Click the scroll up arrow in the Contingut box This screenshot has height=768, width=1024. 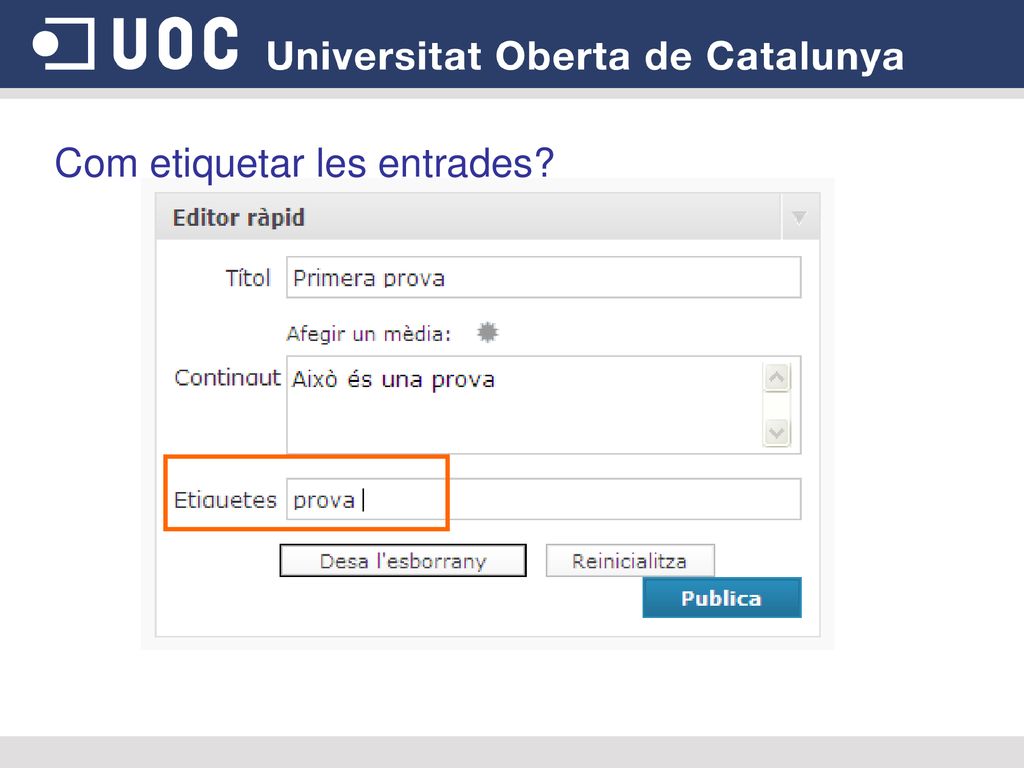(776, 377)
